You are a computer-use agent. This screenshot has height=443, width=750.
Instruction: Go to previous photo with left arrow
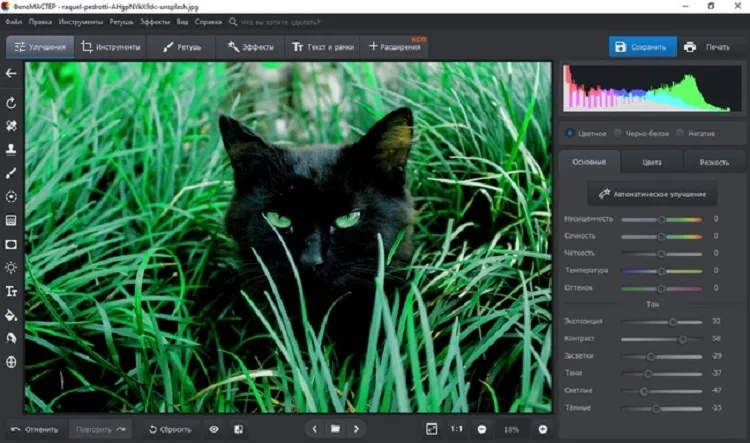314,429
